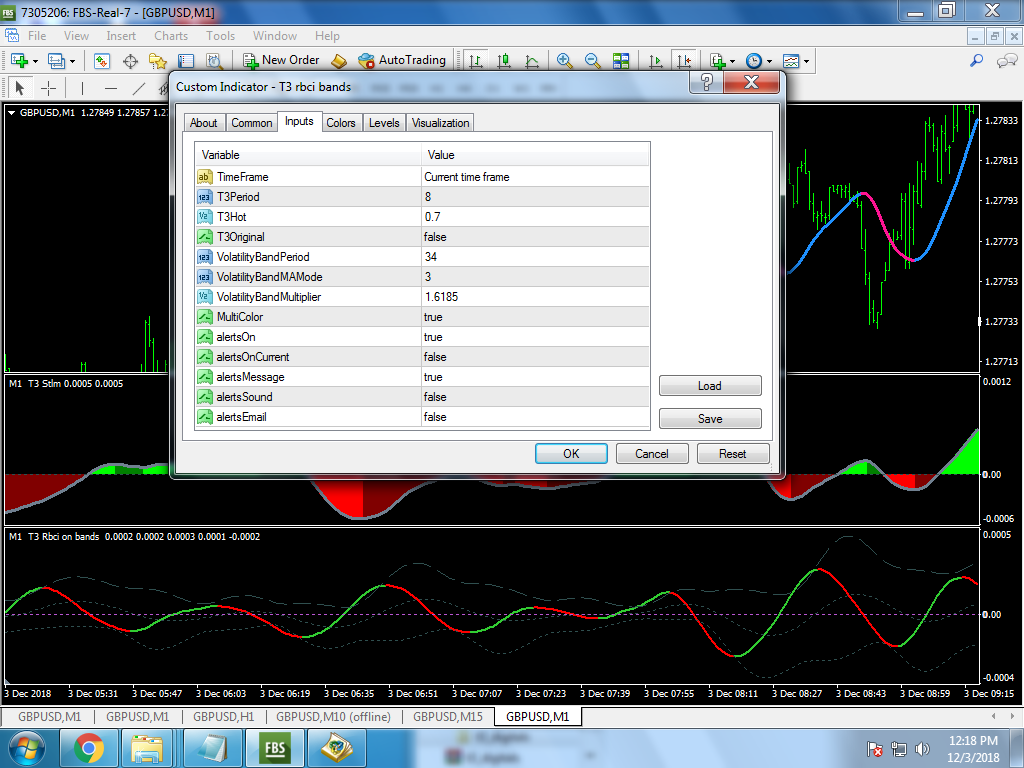
Task: Open the MetaEditor icon in toolbar
Action: (x=339, y=61)
